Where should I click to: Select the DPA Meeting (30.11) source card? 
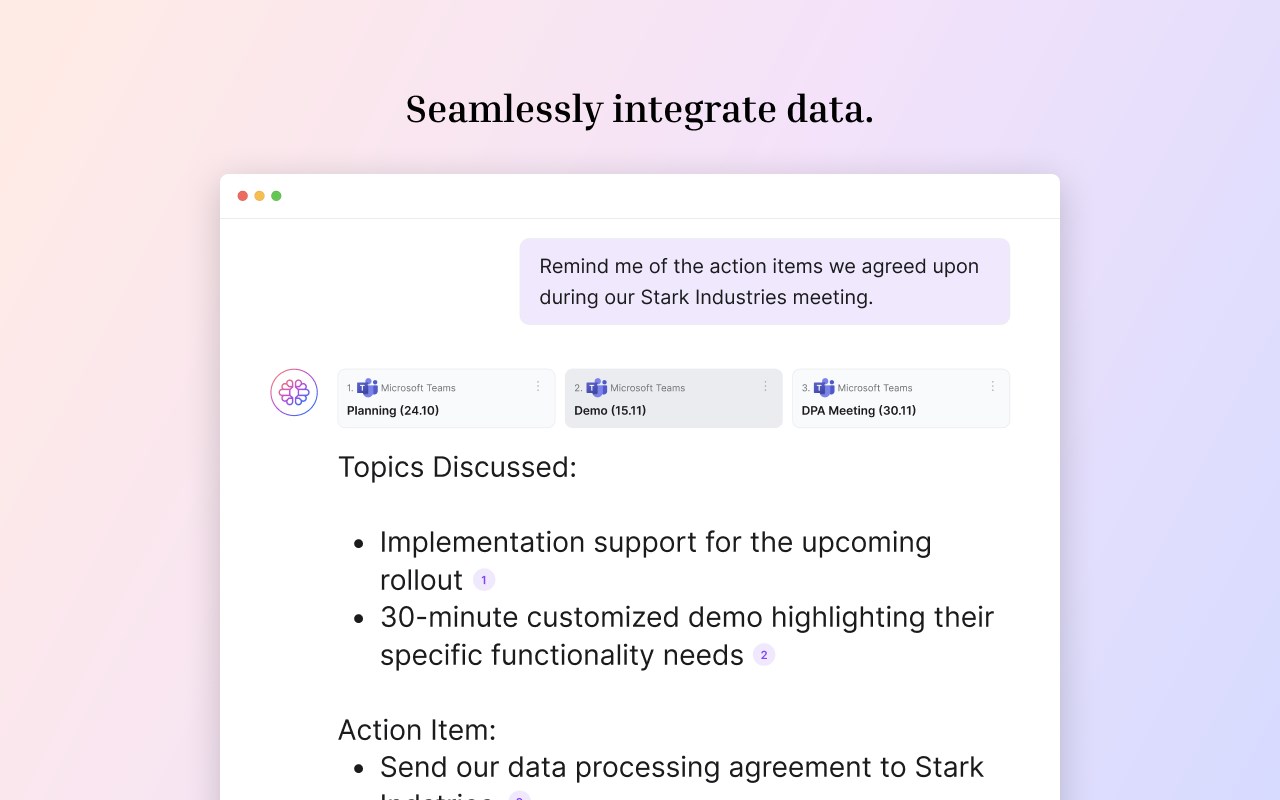(901, 398)
